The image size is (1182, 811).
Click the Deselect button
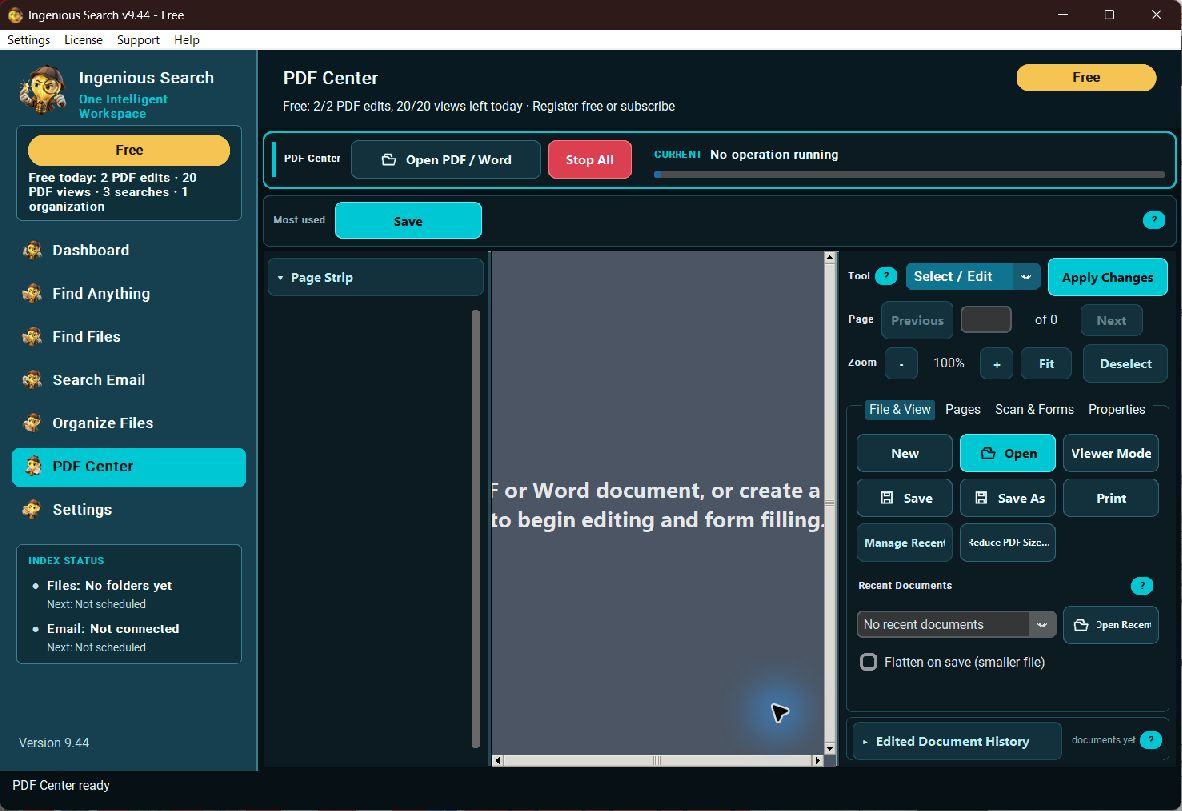tap(1125, 363)
